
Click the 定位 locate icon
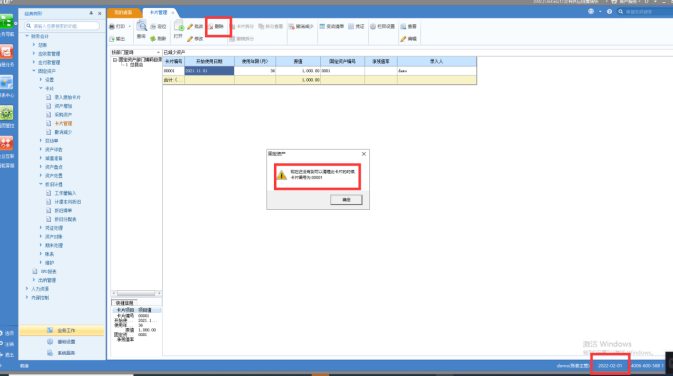point(153,27)
